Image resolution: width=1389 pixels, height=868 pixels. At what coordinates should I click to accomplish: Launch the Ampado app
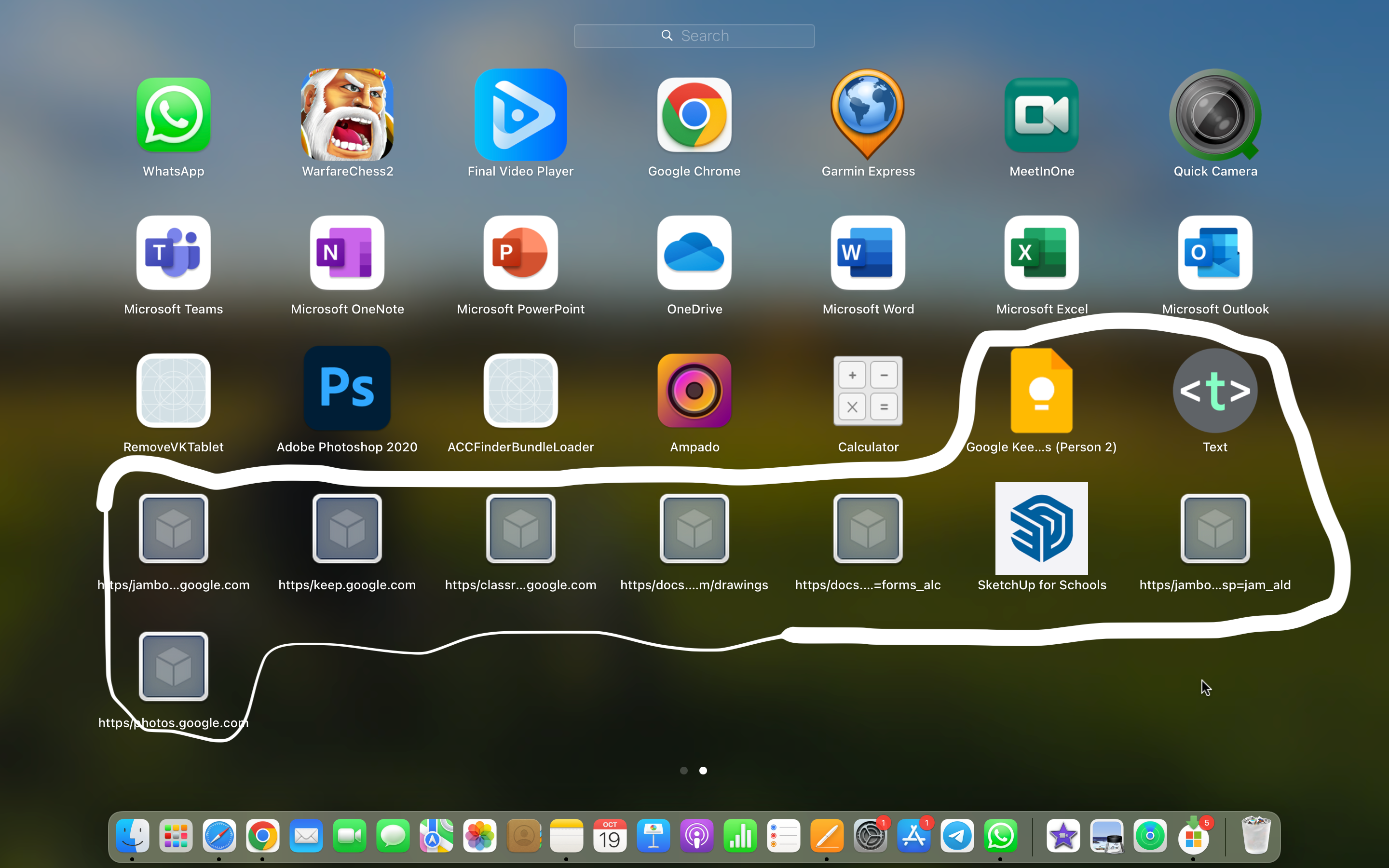[694, 391]
